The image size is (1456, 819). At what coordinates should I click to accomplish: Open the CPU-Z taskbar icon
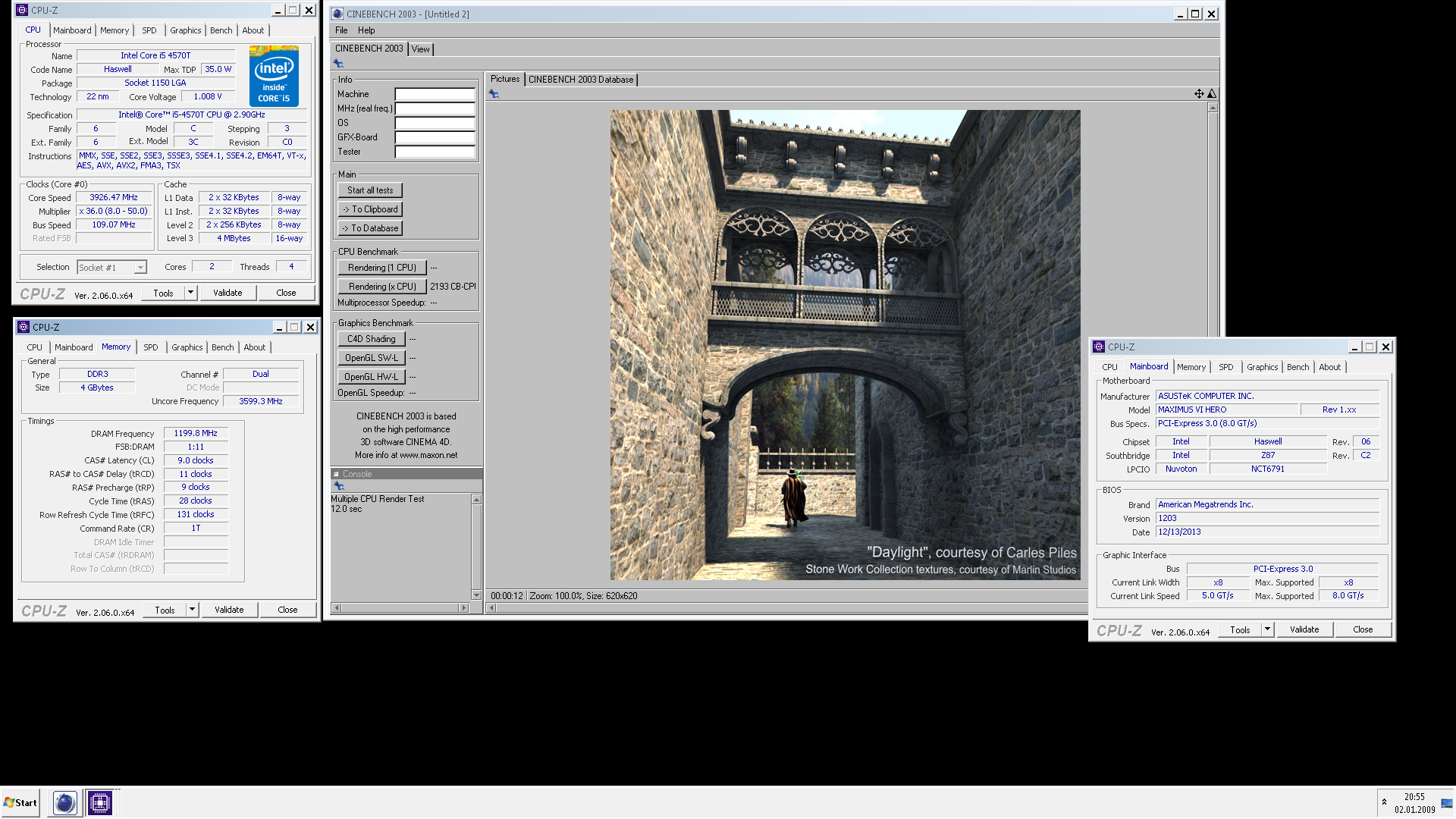click(x=99, y=802)
